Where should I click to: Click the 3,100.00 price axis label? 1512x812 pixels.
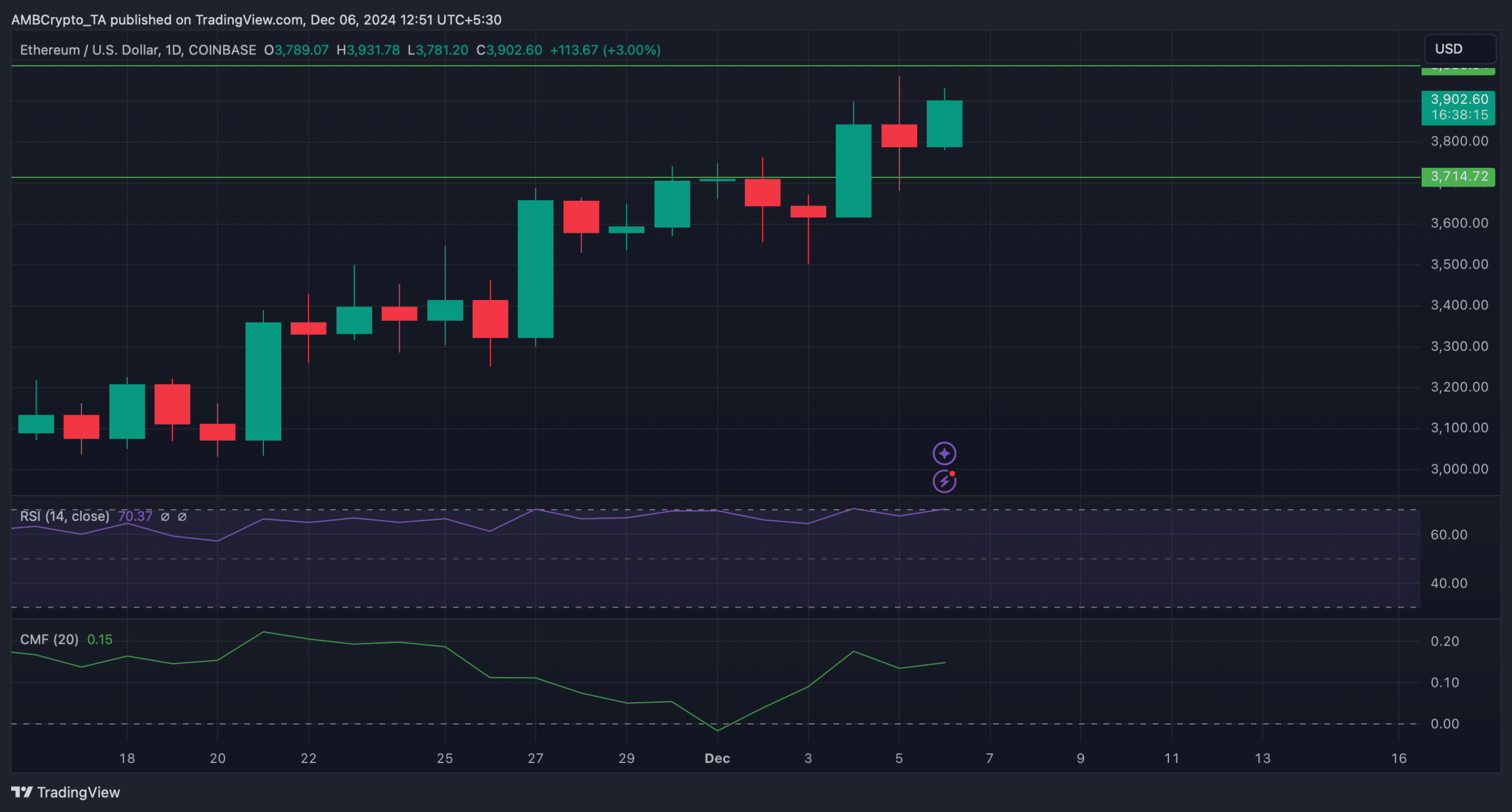pyautogui.click(x=1459, y=428)
